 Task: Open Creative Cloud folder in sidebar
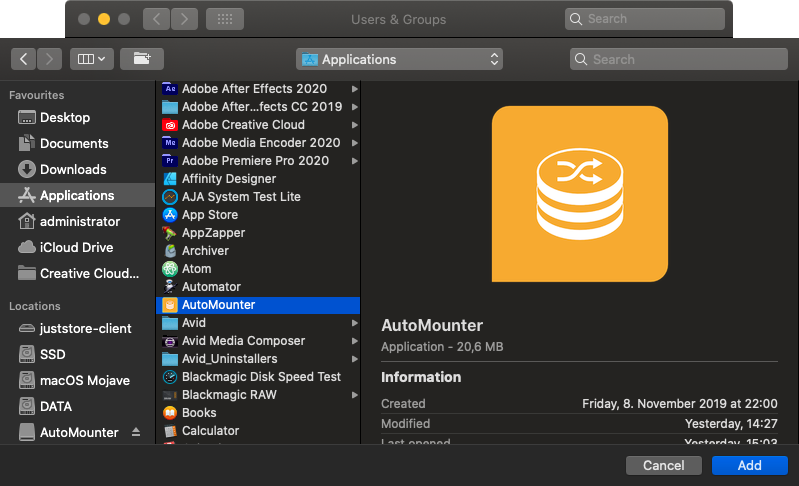(x=77, y=274)
